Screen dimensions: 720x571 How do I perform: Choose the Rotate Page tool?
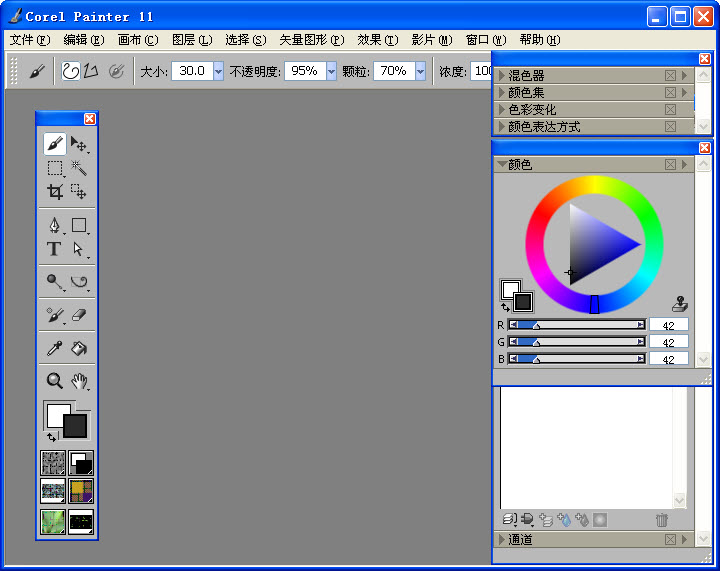pos(79,281)
